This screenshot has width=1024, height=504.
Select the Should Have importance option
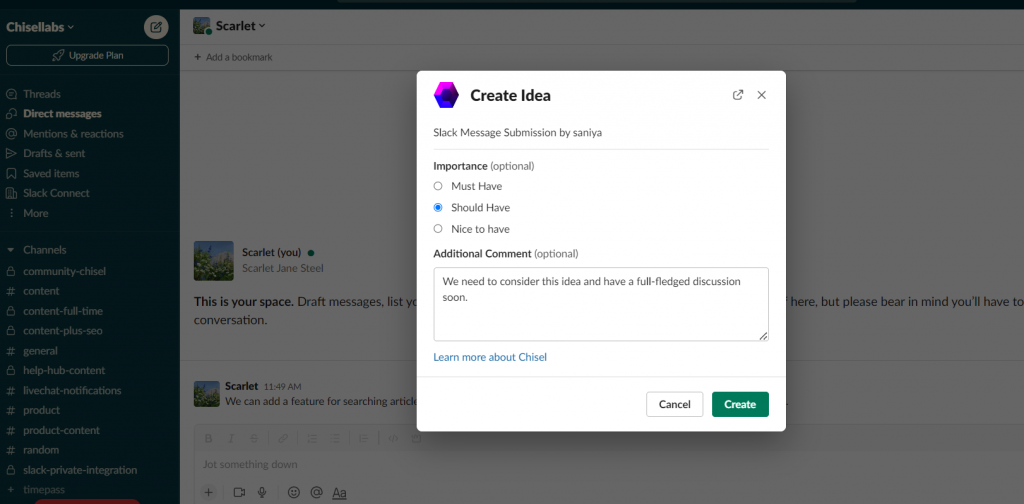pyautogui.click(x=438, y=208)
